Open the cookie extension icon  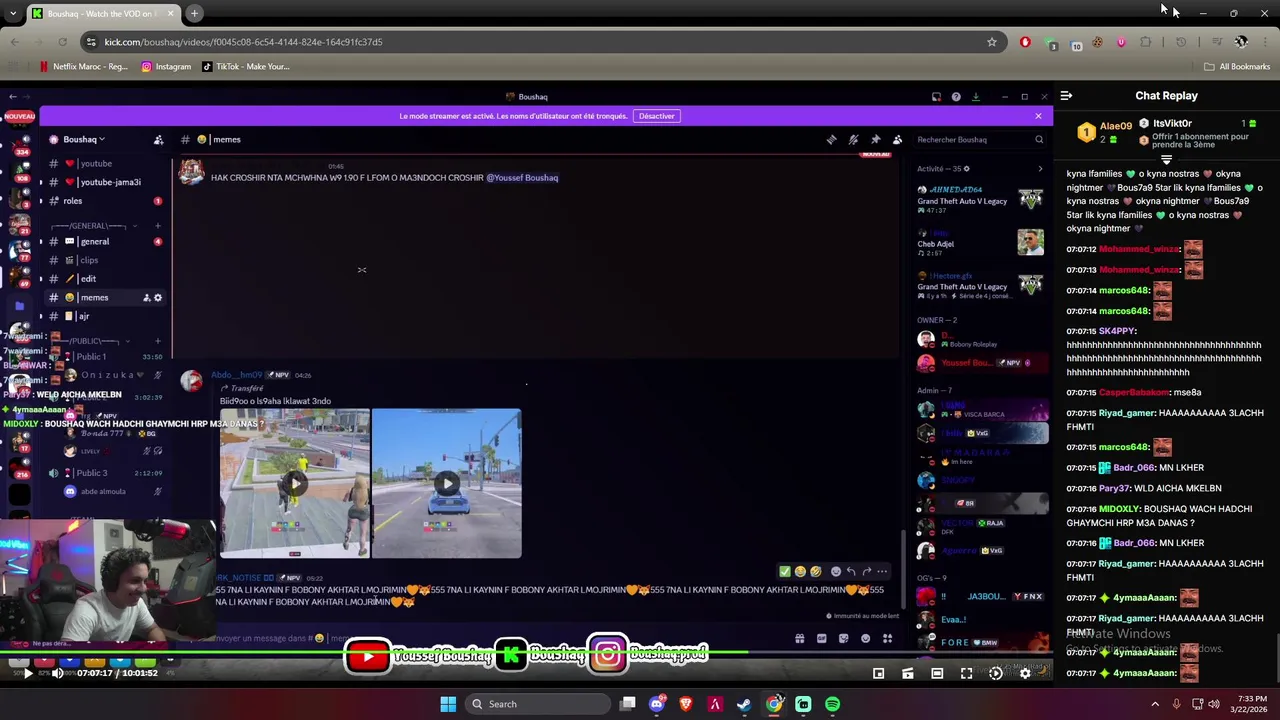[x=1097, y=42]
